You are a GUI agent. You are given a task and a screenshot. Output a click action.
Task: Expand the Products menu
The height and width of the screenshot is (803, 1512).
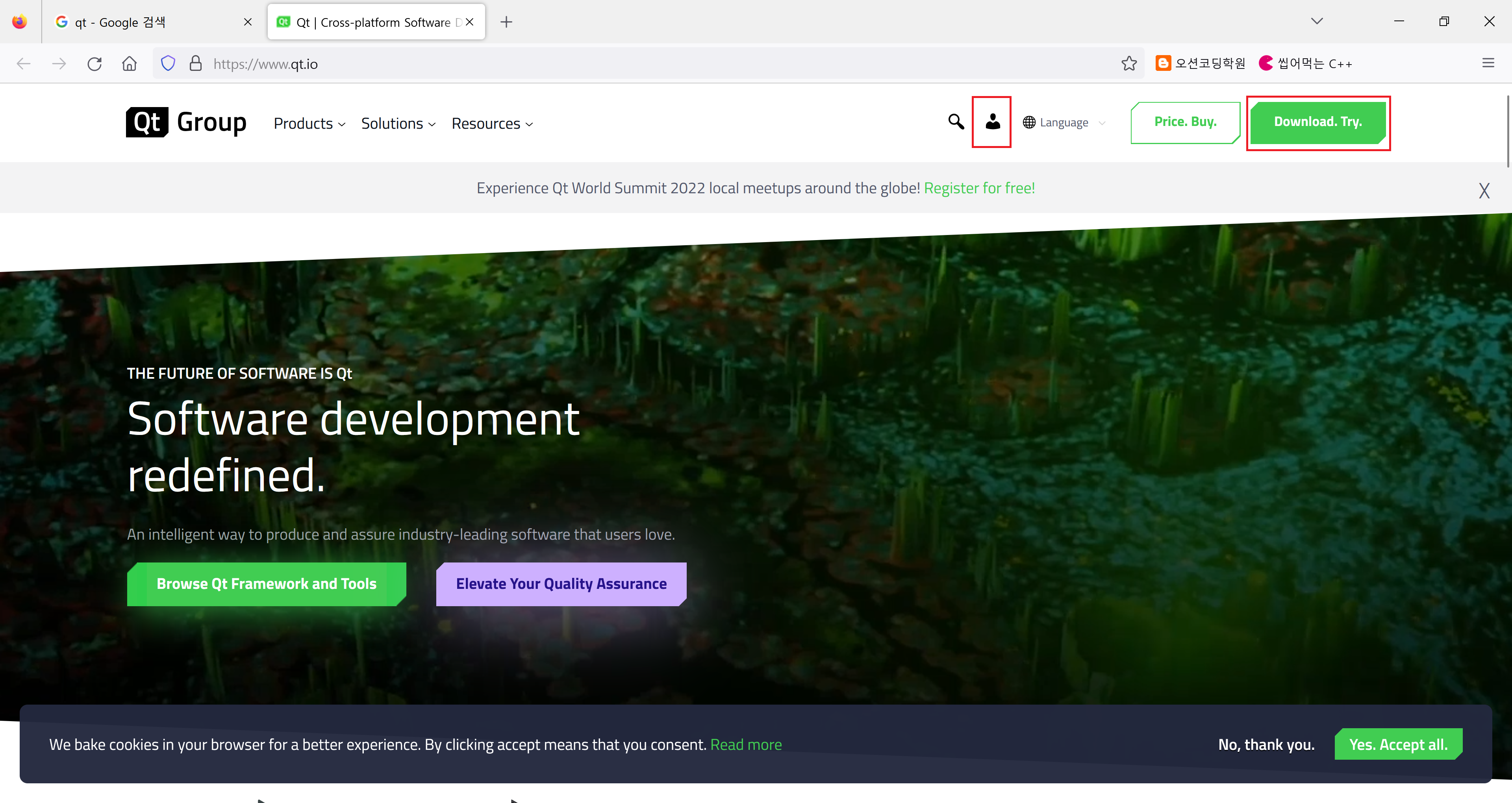click(x=309, y=124)
